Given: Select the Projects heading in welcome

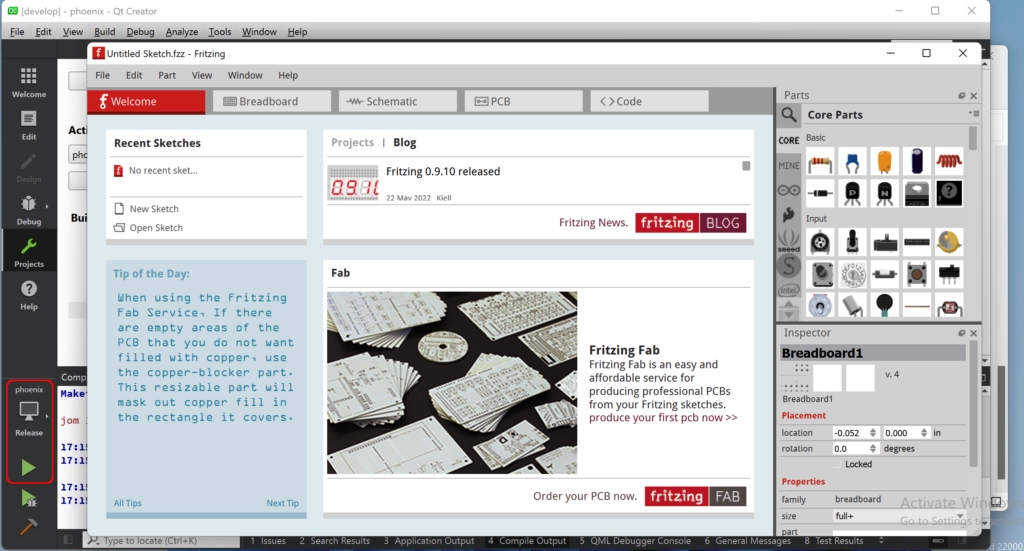Looking at the screenshot, I should pyautogui.click(x=352, y=142).
